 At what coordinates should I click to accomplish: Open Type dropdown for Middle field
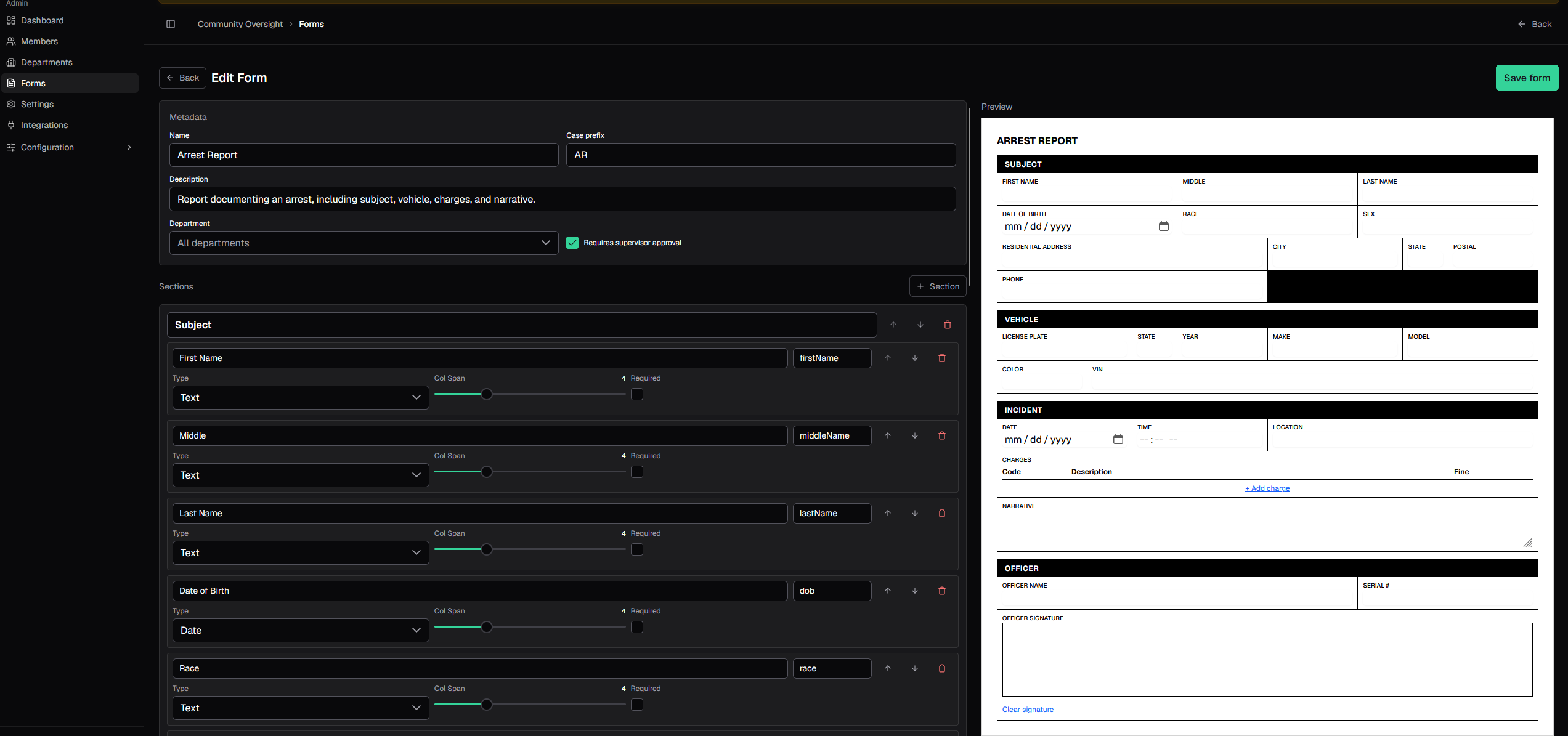(301, 475)
